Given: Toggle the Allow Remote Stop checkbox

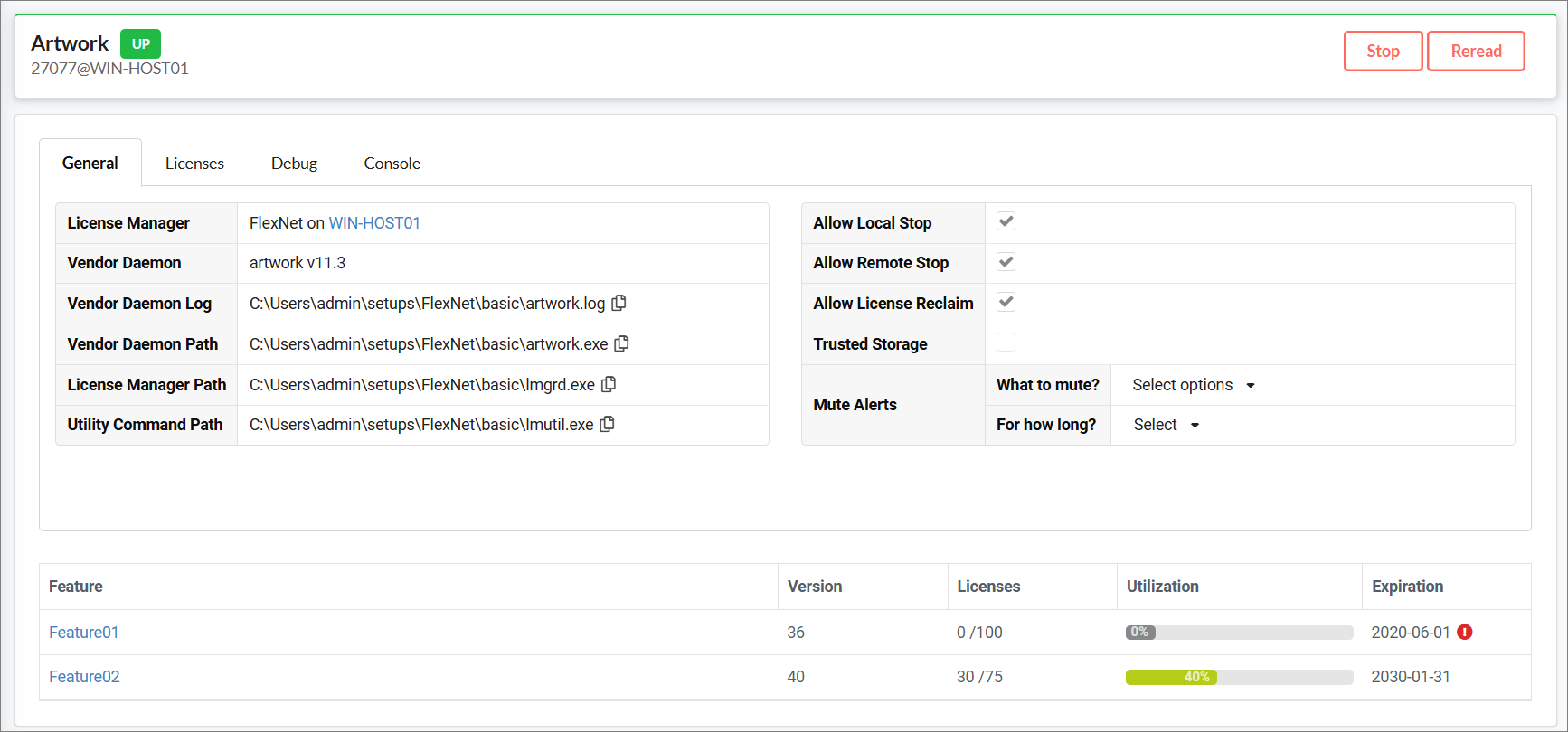Looking at the screenshot, I should click(x=1006, y=262).
